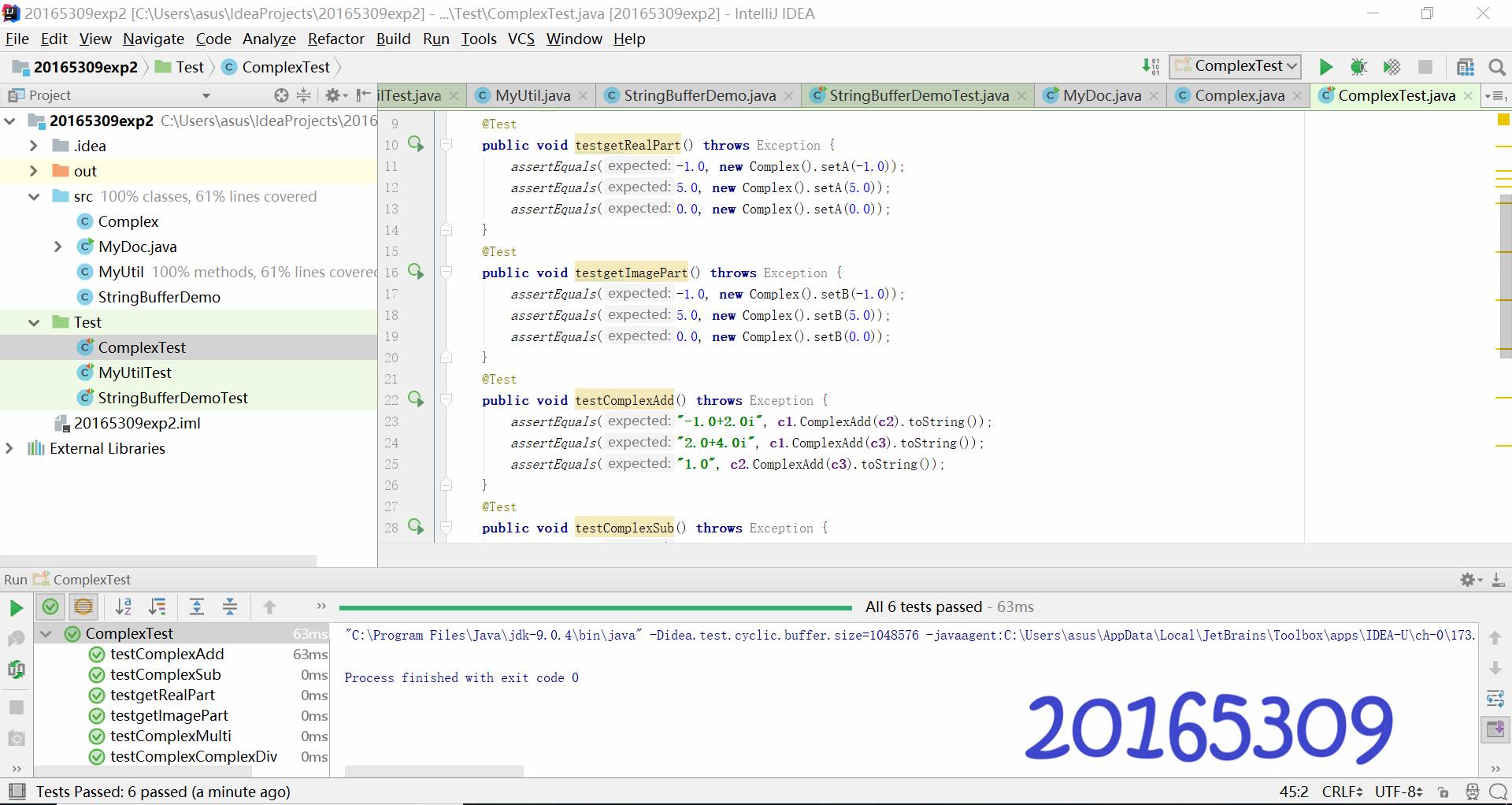Click the Make Project build icon

click(x=1151, y=67)
